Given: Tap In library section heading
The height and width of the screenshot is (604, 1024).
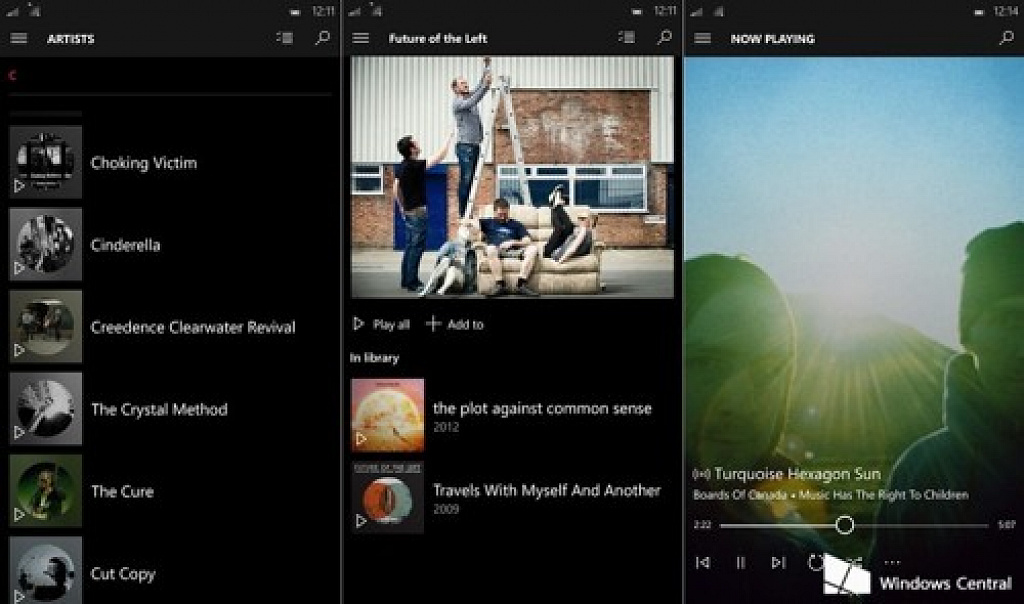Looking at the screenshot, I should tap(374, 358).
